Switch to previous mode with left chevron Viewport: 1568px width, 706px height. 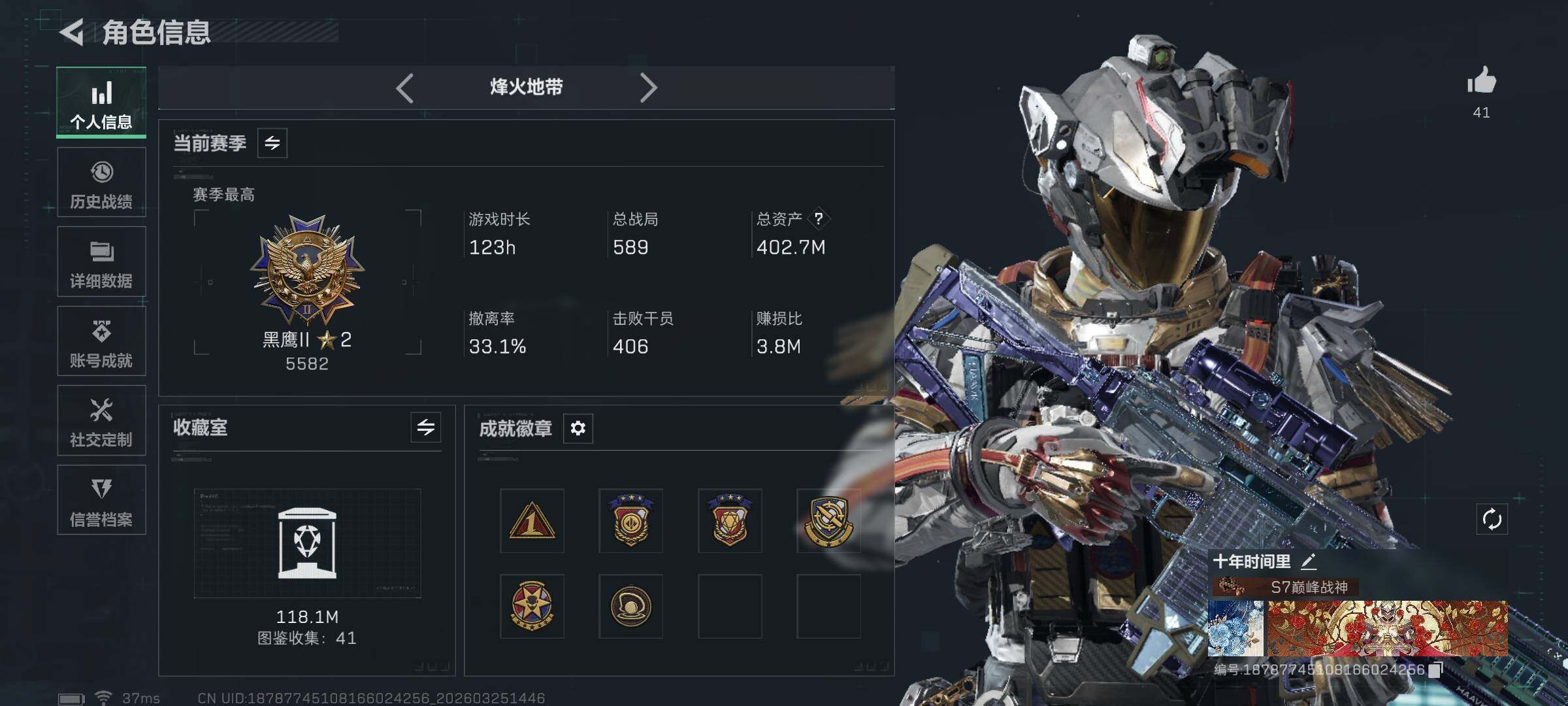point(405,88)
